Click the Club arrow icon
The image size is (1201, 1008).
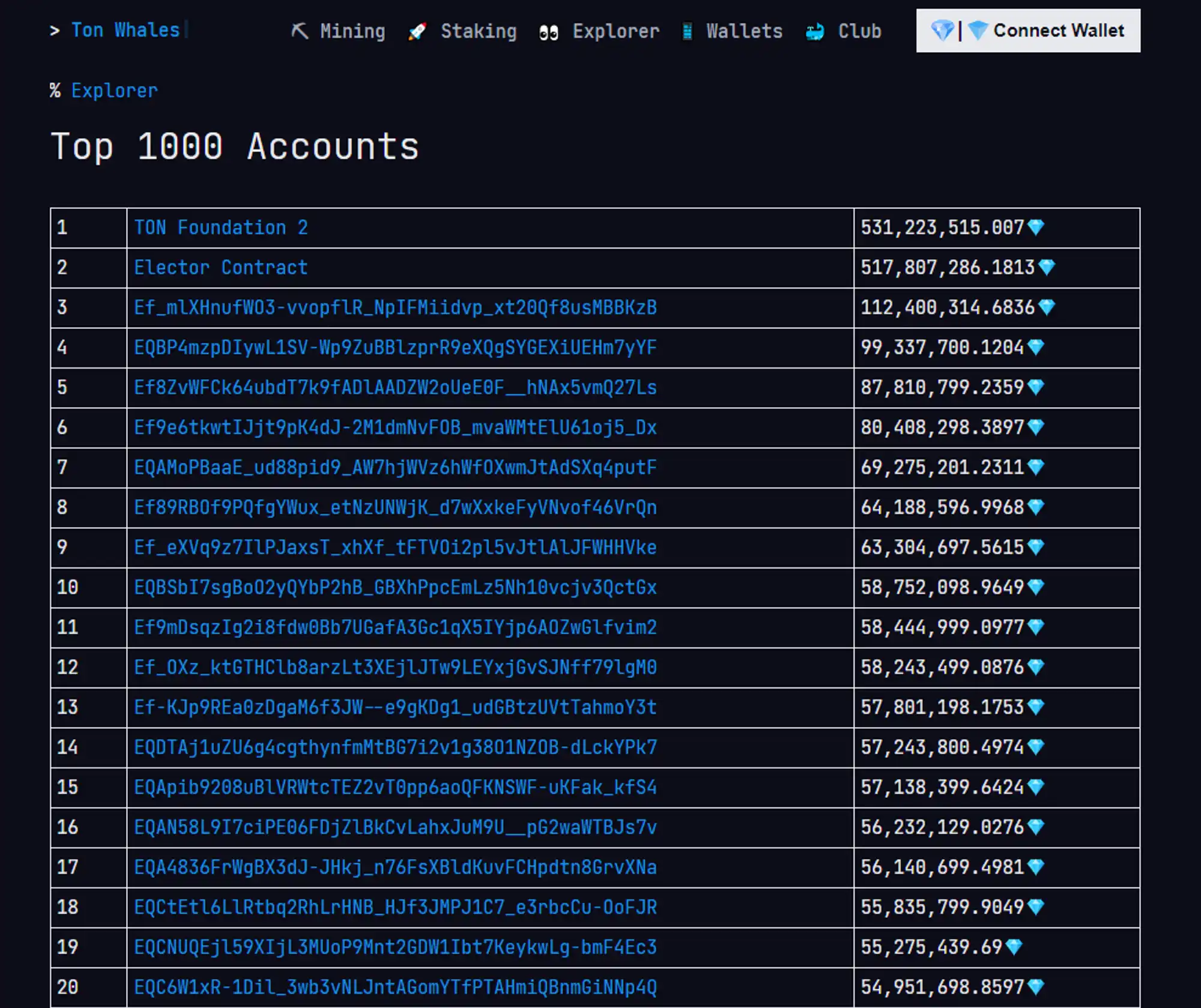tap(814, 31)
